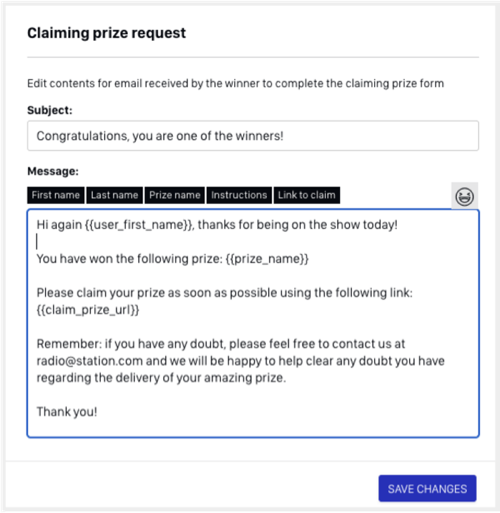The width and height of the screenshot is (500, 513).
Task: Place cursor at the Thank you! line
Action: 67,412
